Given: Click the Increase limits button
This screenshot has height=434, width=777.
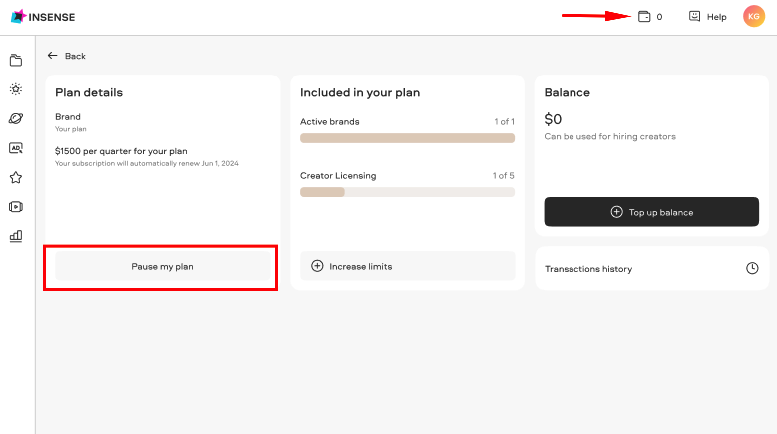Looking at the screenshot, I should (407, 266).
